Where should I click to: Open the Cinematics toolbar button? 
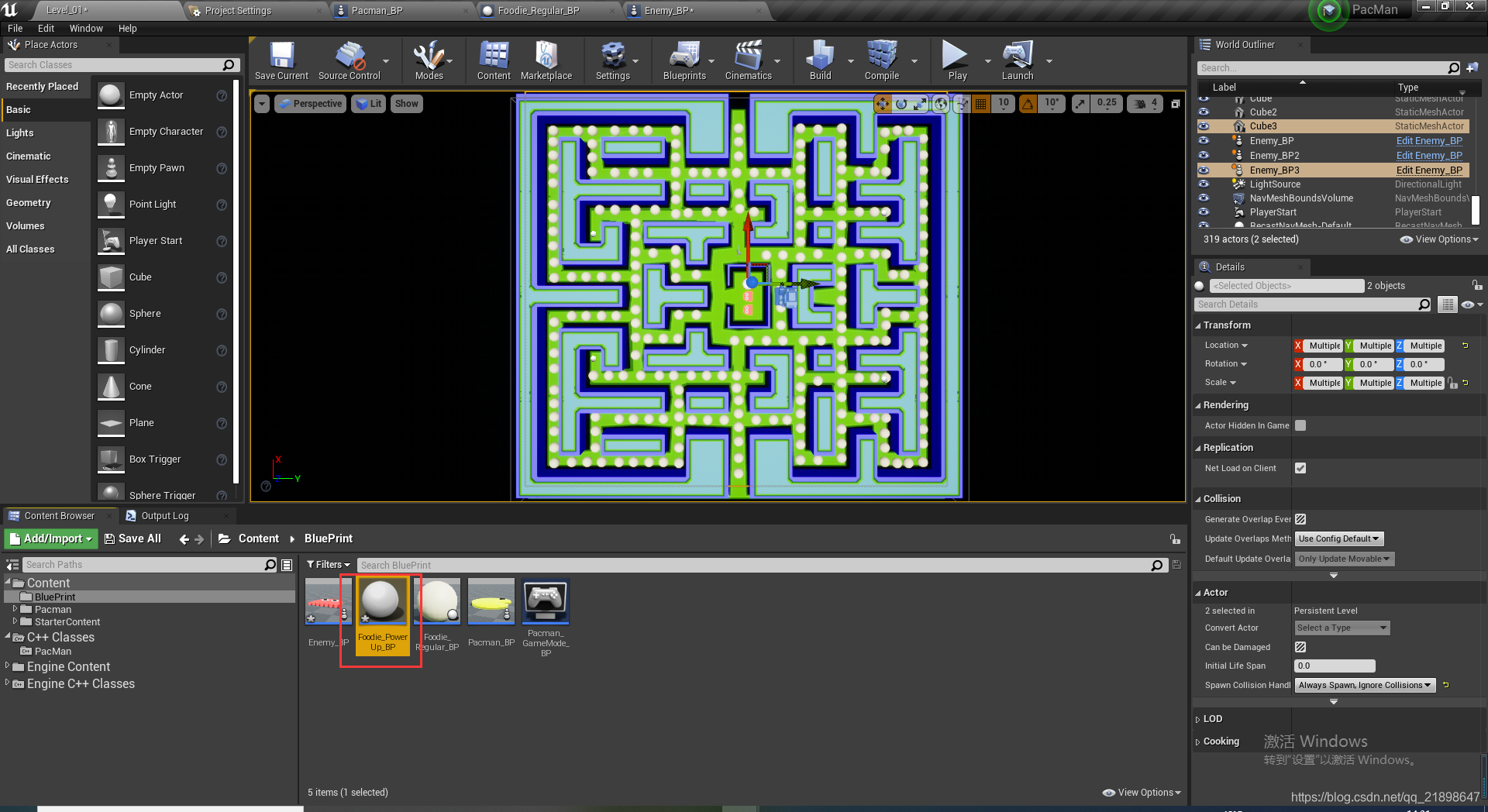point(748,61)
